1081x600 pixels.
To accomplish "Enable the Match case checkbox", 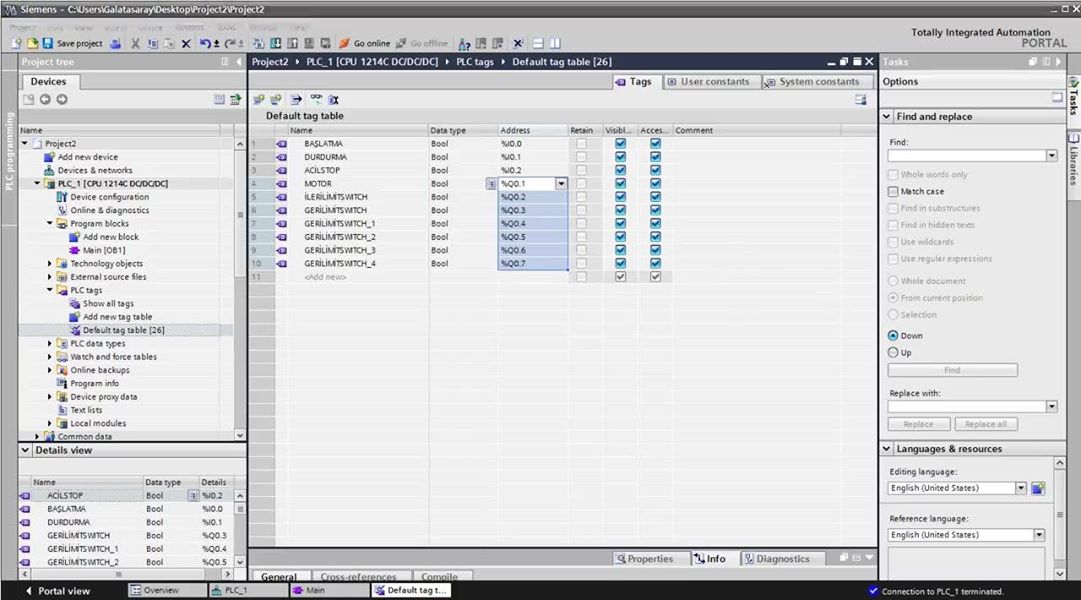I will click(x=893, y=192).
